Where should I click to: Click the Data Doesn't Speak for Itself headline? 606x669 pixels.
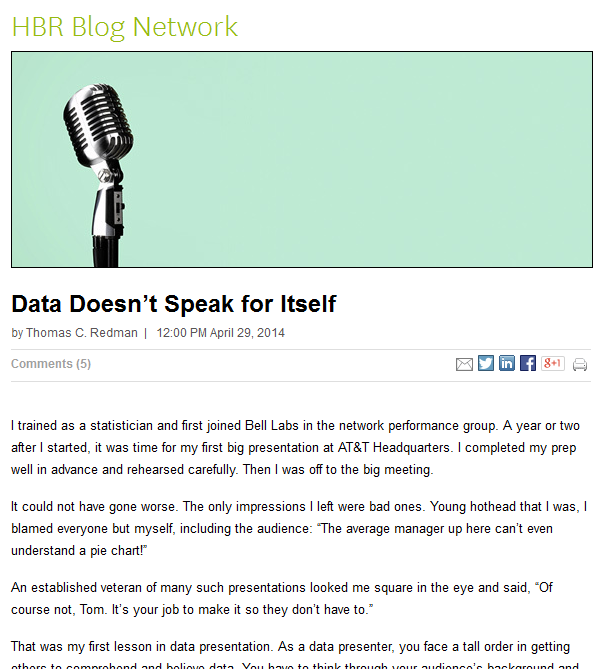point(174,304)
